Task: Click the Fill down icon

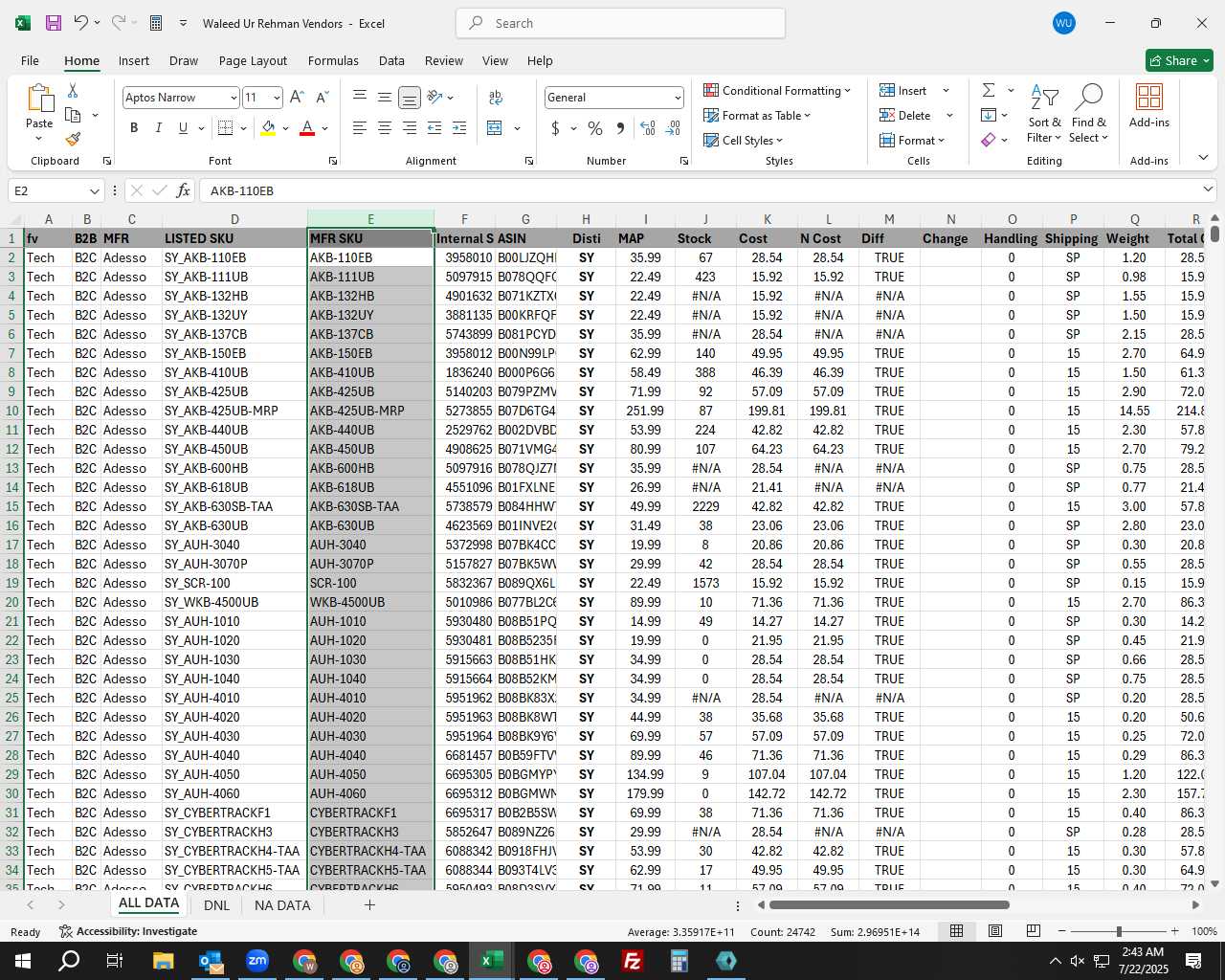Action: [989, 115]
